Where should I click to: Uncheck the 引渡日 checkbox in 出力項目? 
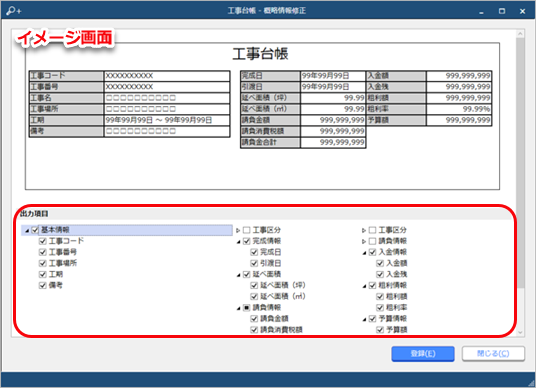[x=254, y=263]
